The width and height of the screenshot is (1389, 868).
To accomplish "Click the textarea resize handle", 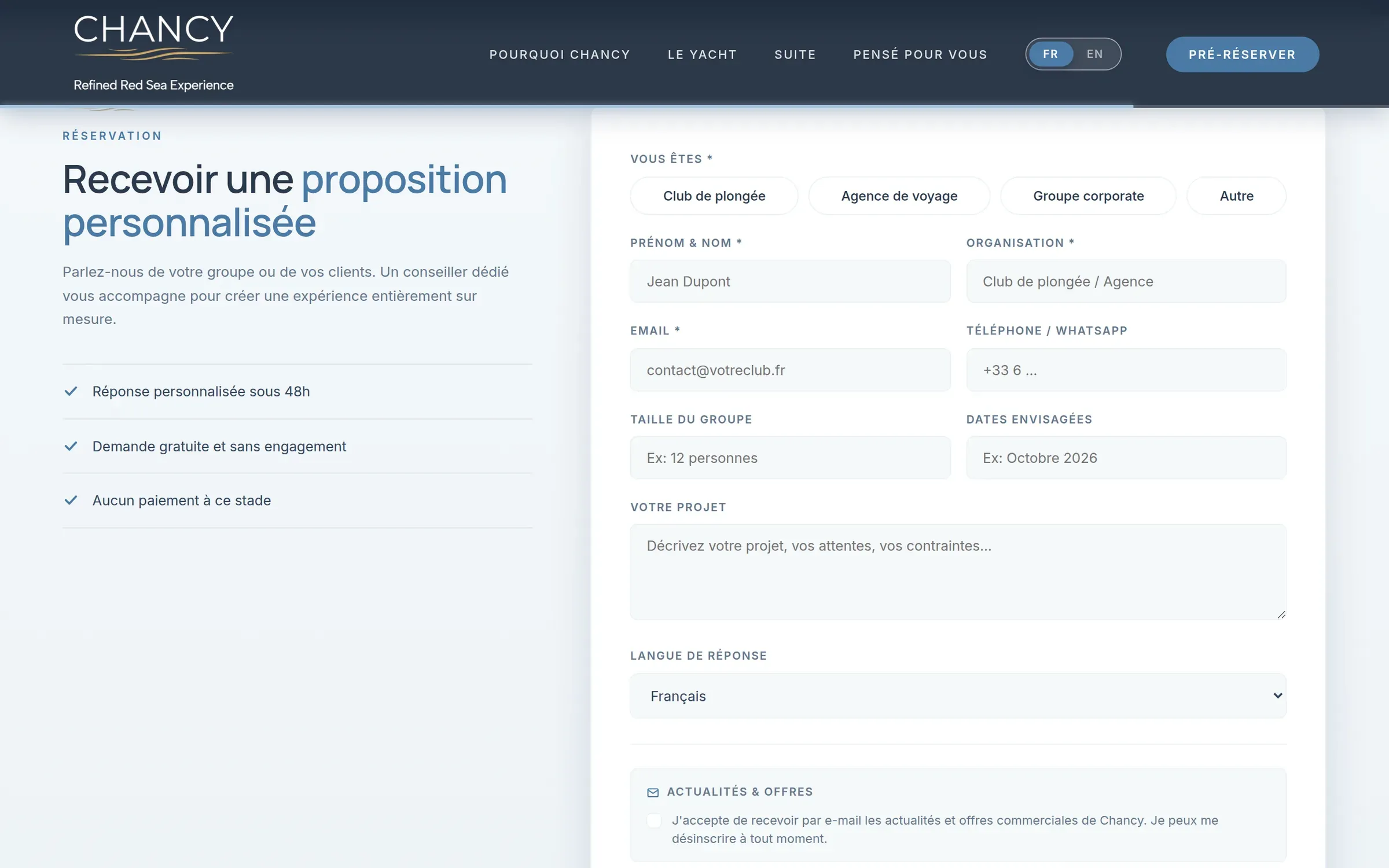I will 1281,615.
